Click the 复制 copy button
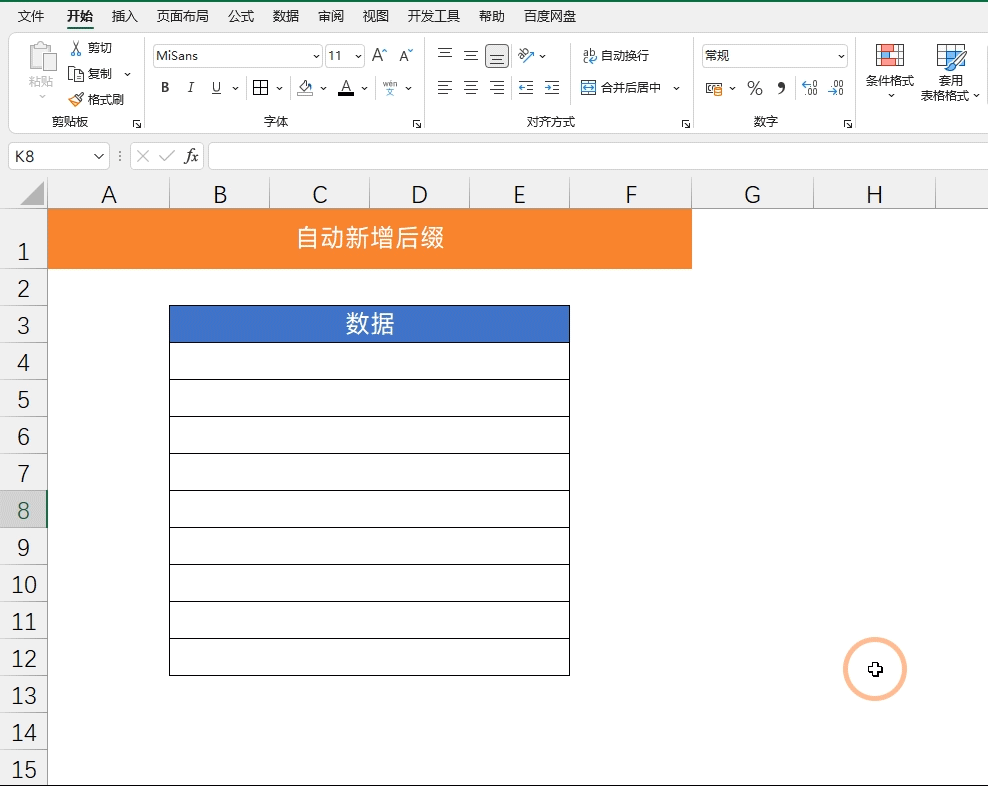This screenshot has width=988, height=786. click(101, 72)
